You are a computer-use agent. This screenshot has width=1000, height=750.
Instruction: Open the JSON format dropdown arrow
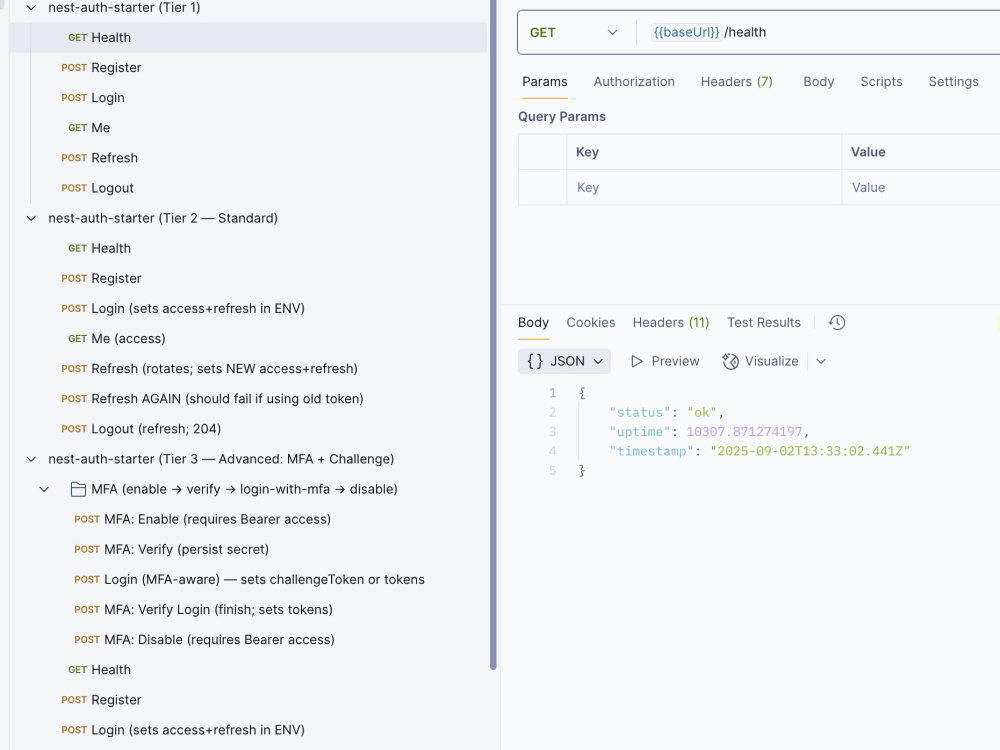point(598,362)
